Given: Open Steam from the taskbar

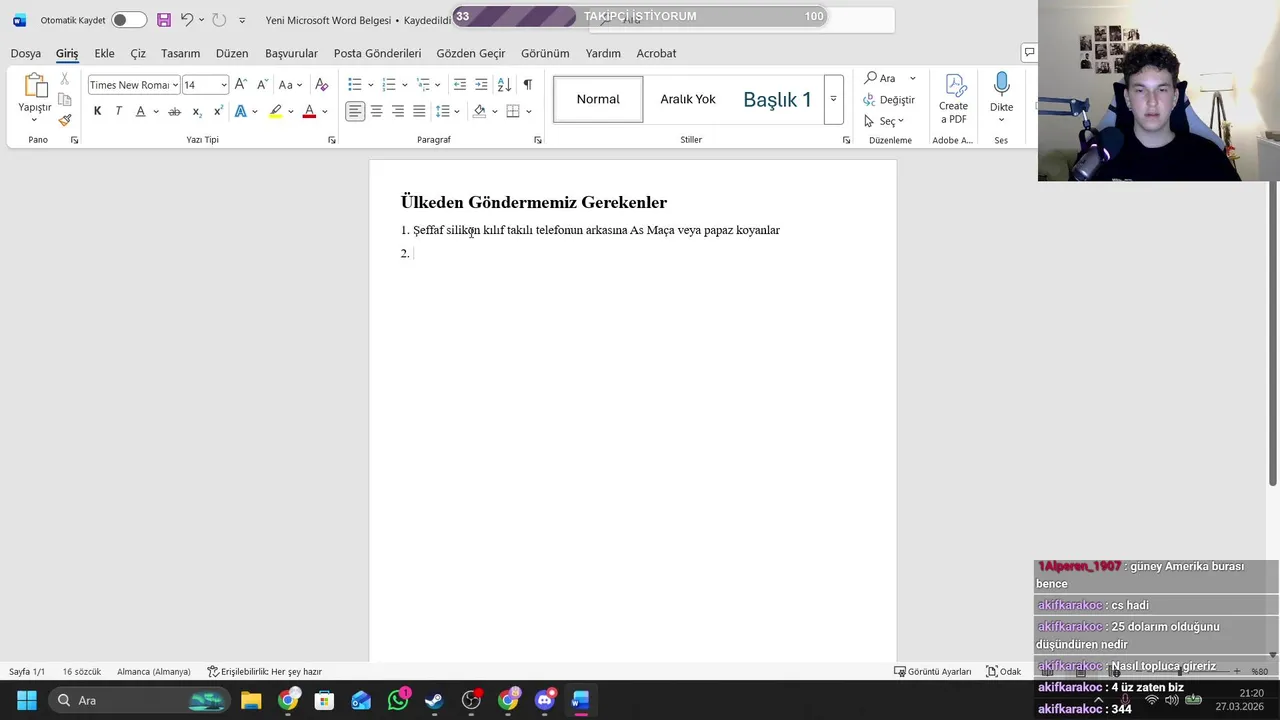Looking at the screenshot, I should click(x=434, y=700).
